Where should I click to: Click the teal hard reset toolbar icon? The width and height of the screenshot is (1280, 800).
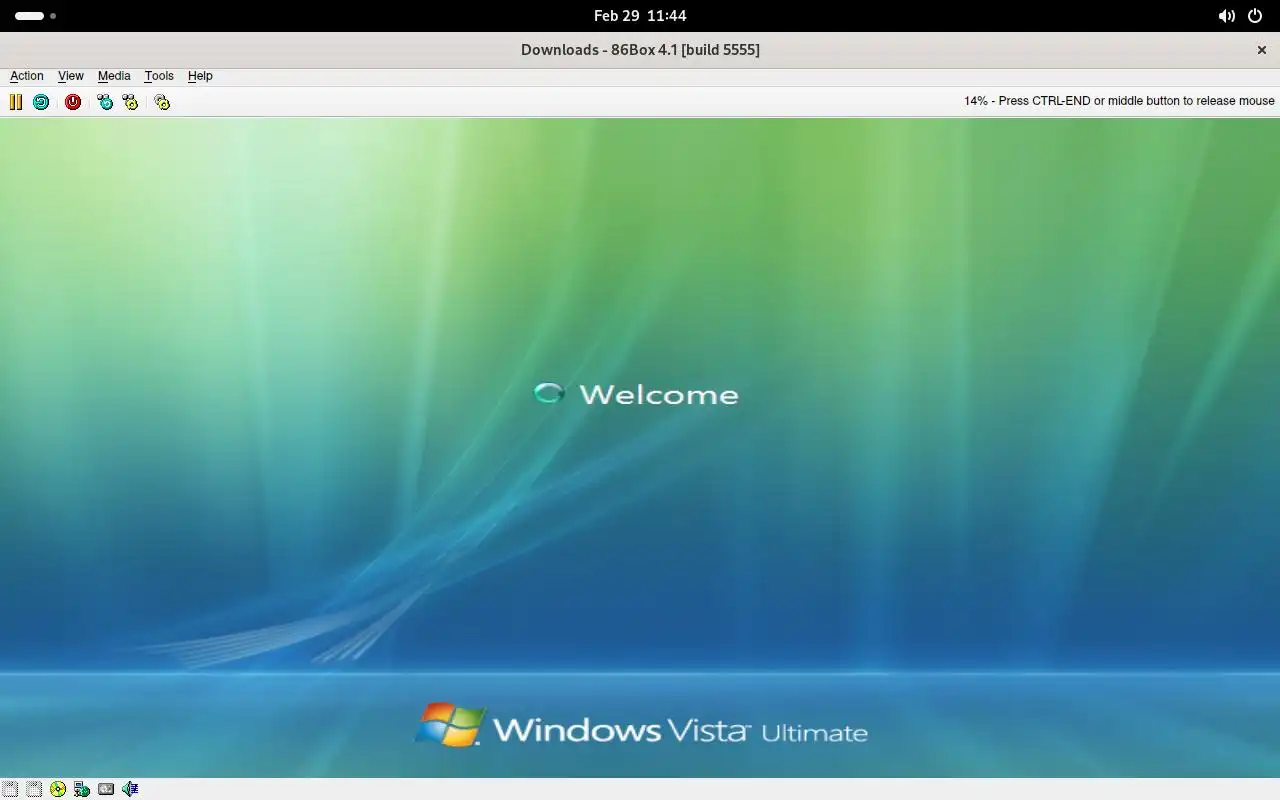[x=41, y=102]
